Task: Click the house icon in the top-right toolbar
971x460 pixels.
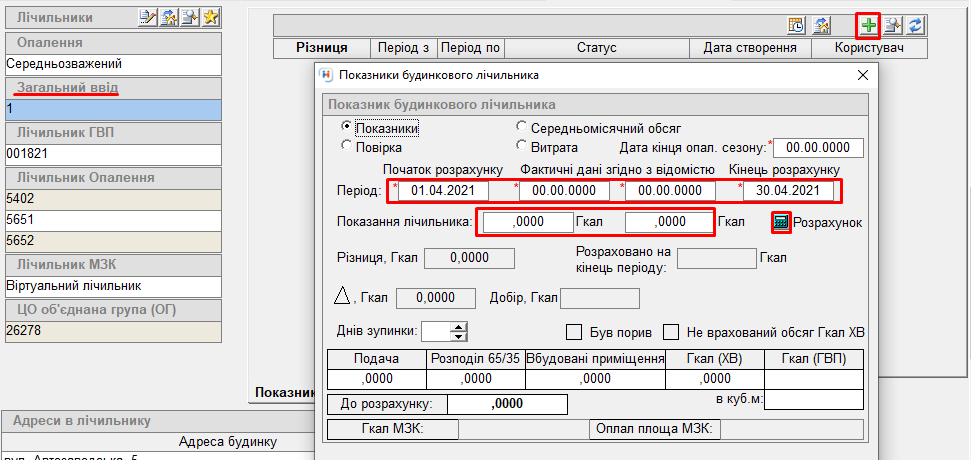Action: 821,26
